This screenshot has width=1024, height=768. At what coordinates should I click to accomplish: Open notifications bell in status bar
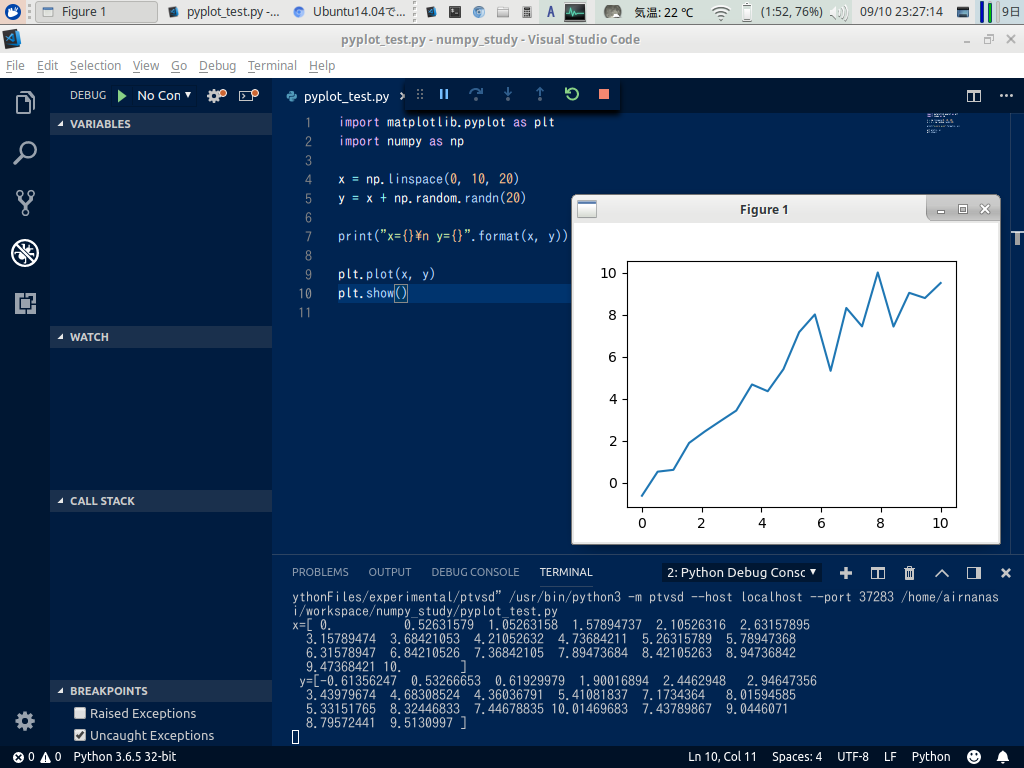[1002, 756]
